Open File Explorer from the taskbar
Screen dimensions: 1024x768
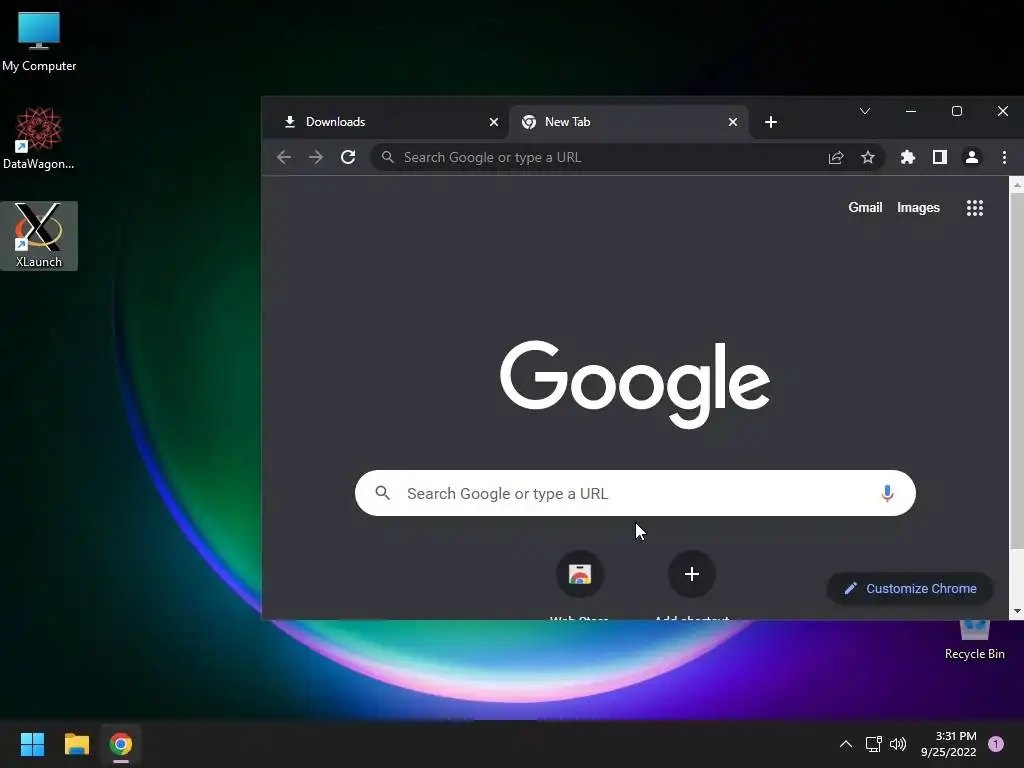coord(76,744)
